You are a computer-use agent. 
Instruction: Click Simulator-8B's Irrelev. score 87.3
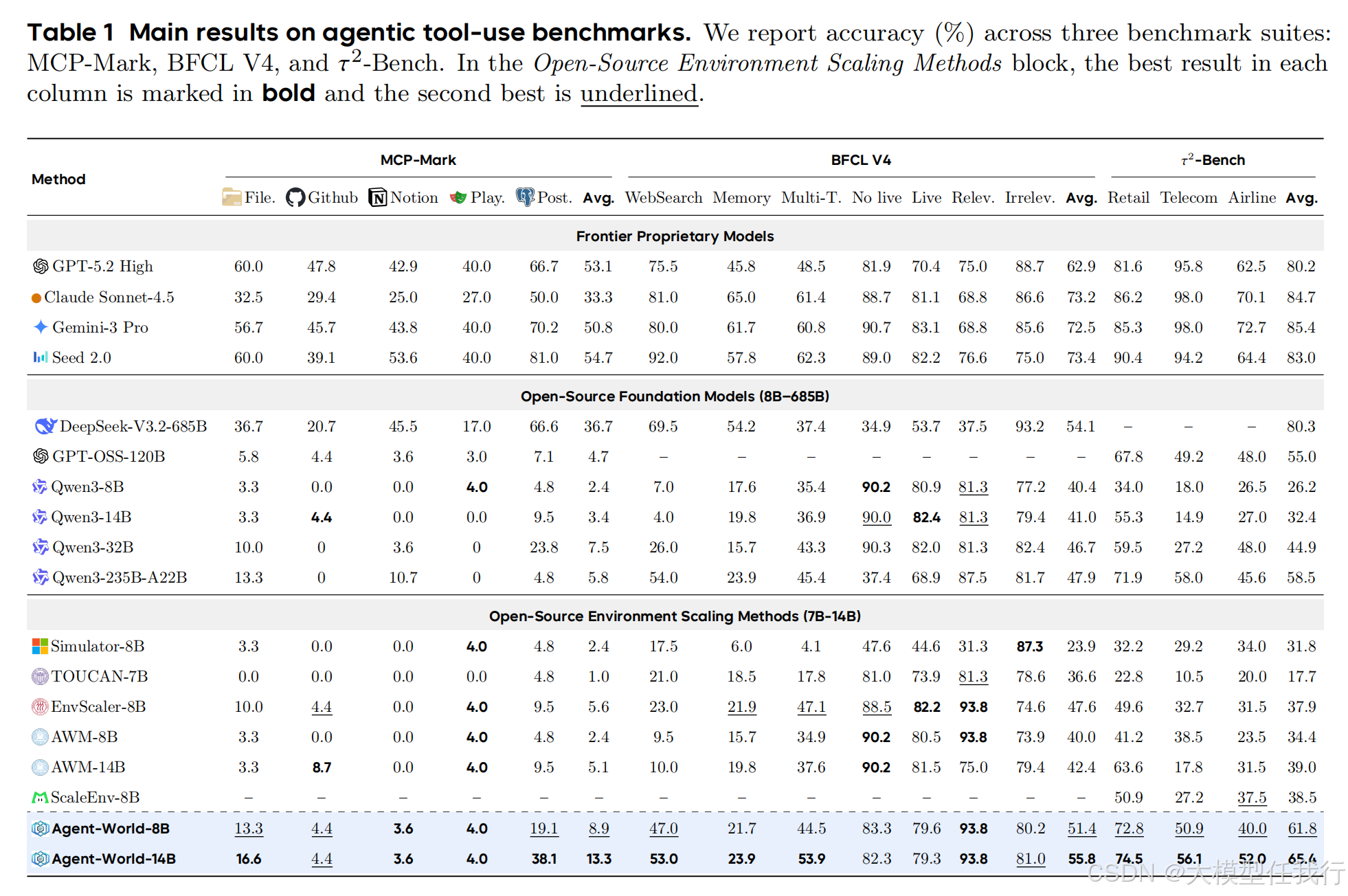tap(1030, 647)
